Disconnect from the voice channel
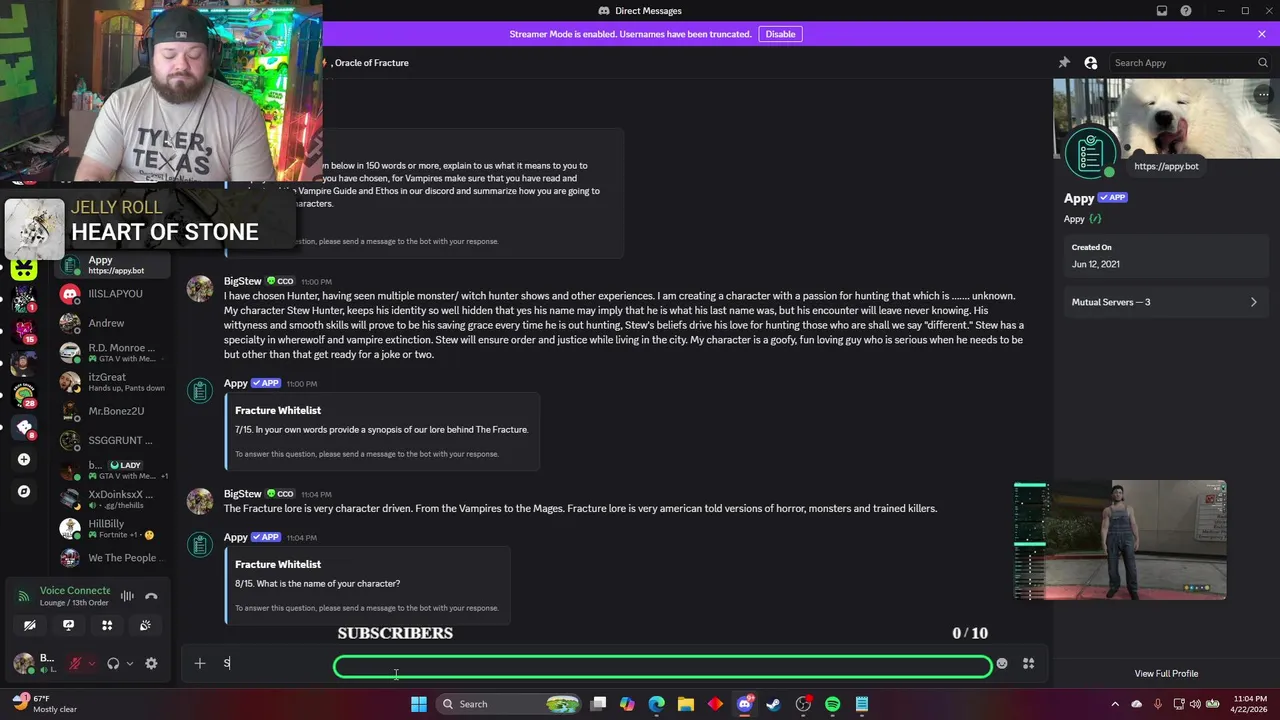 (151, 596)
